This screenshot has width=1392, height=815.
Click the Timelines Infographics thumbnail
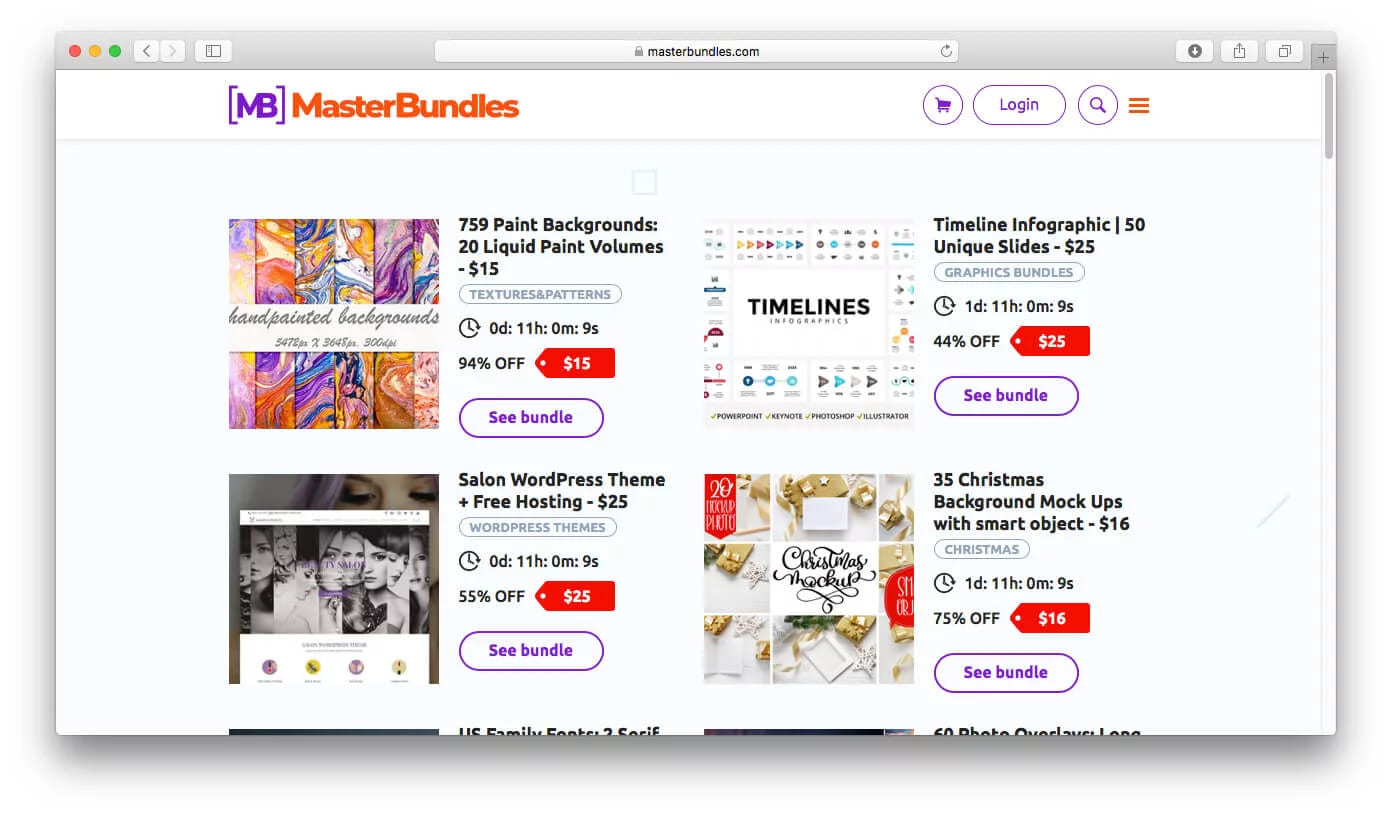pyautogui.click(x=809, y=324)
